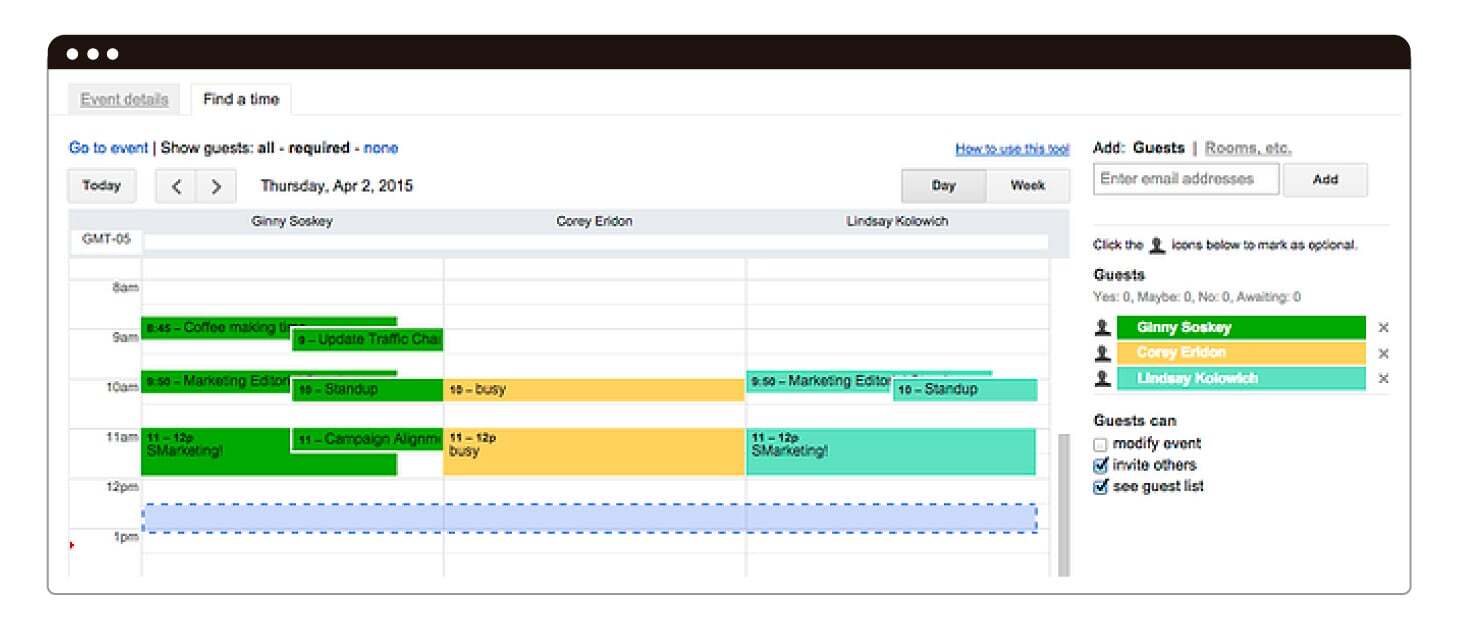Mark Lindsay Kolowich as optional via person icon
1458x639 pixels.
[1102, 378]
